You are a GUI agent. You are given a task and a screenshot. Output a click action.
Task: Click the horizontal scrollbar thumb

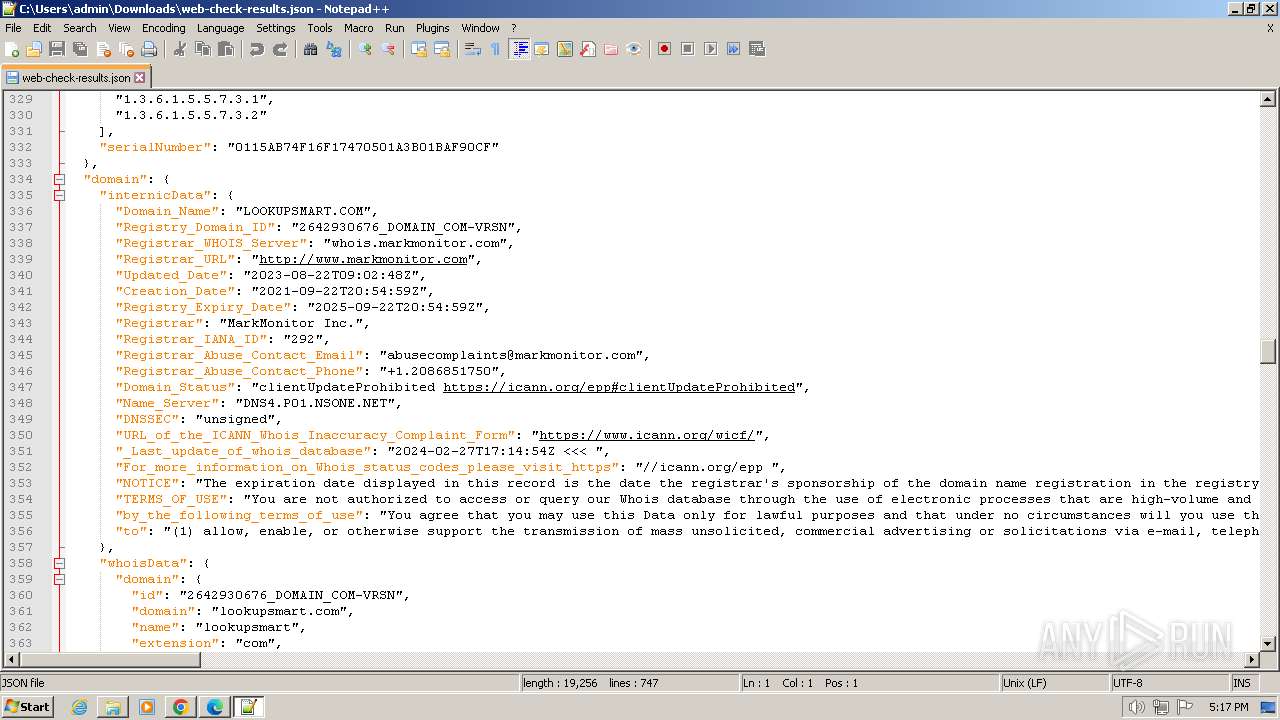tap(110, 660)
